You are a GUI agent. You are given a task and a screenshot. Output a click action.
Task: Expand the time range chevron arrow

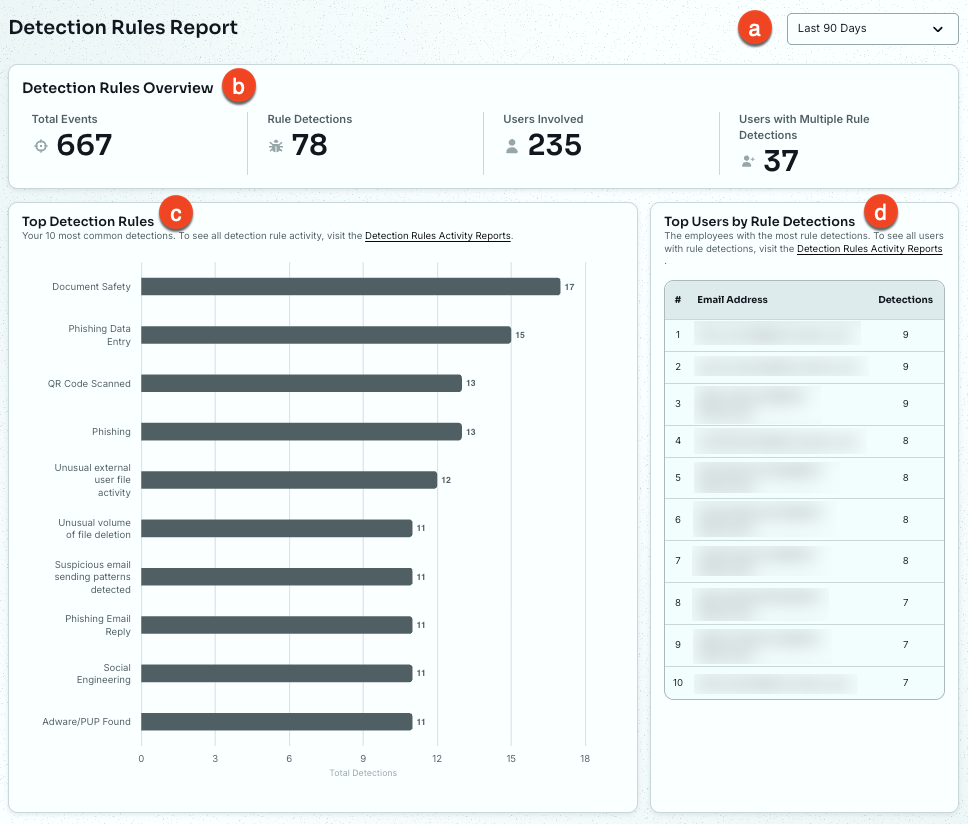938,29
